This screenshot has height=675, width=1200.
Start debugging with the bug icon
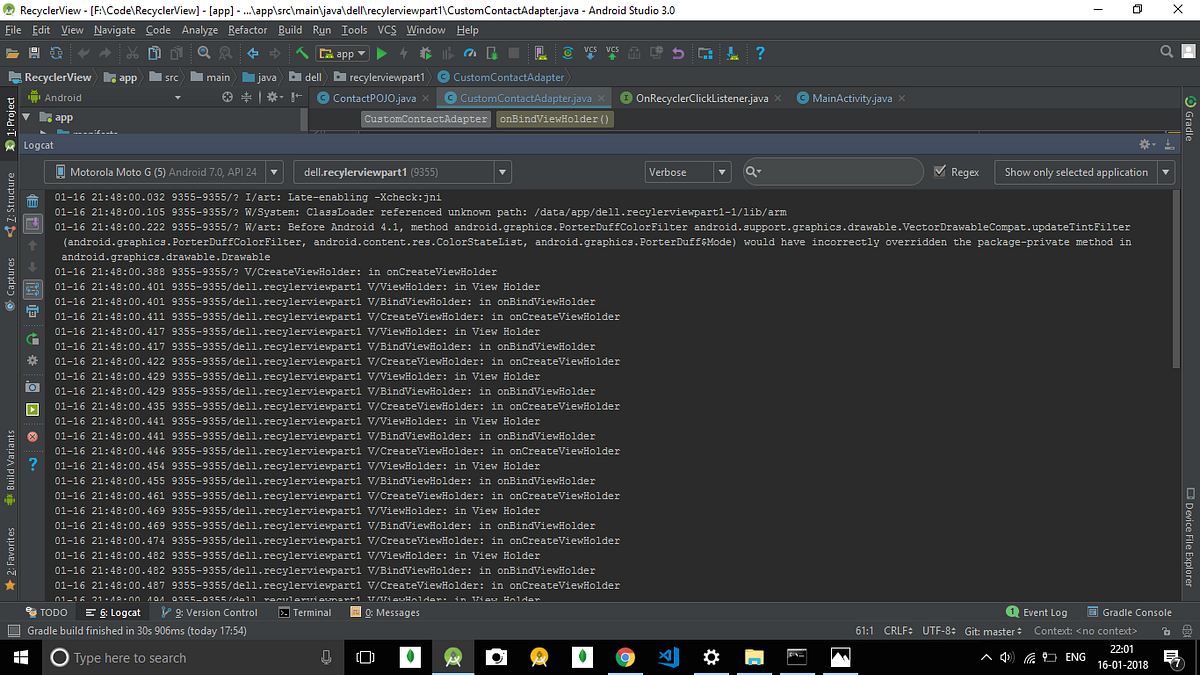point(424,53)
